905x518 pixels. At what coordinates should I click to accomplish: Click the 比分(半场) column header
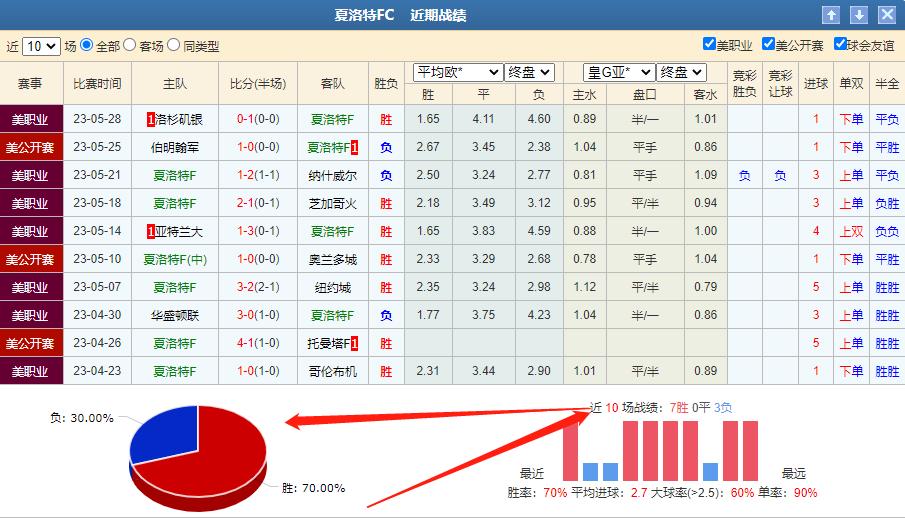tap(258, 84)
